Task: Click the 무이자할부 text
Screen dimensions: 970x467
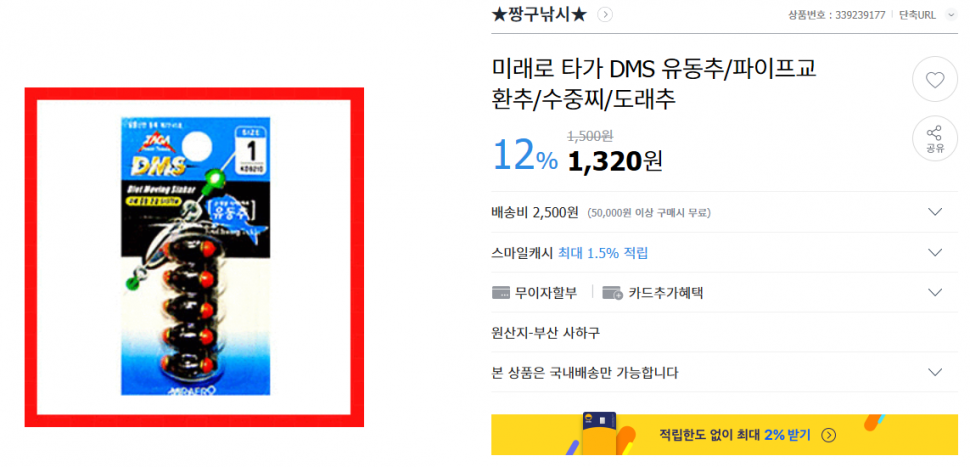Action: (x=546, y=293)
